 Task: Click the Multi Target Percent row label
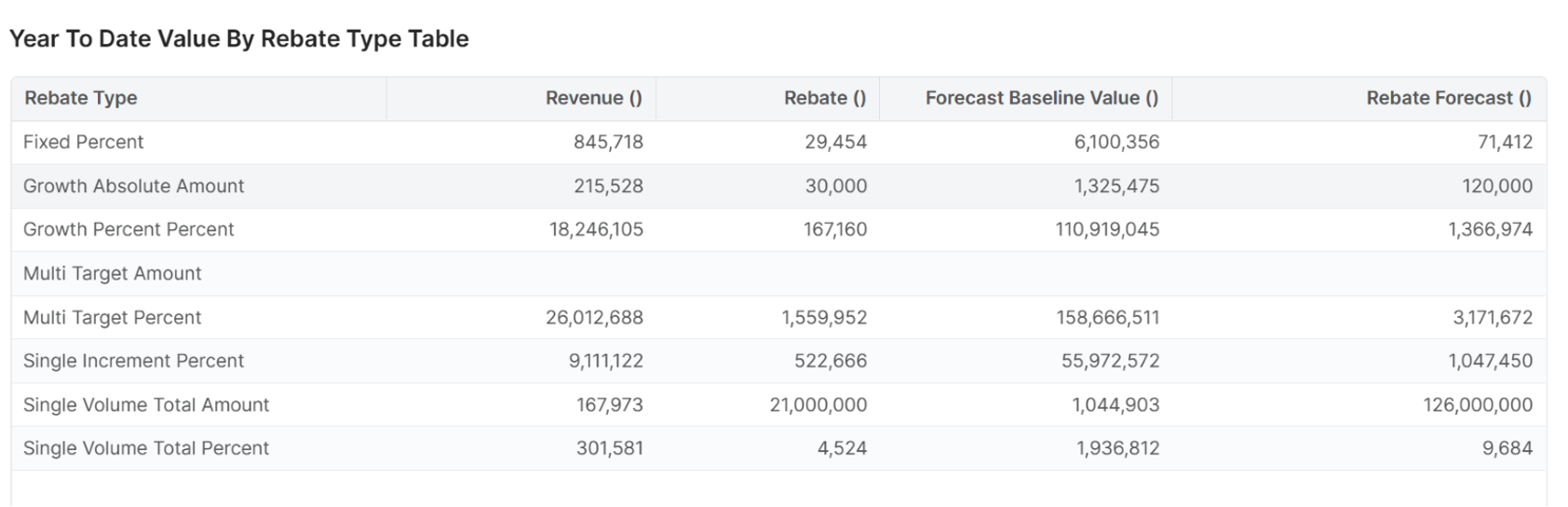click(x=113, y=318)
